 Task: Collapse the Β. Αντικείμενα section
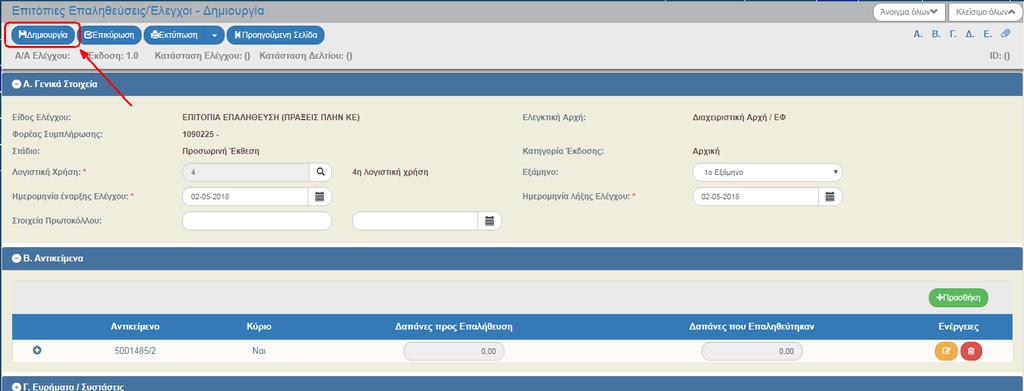tap(16, 258)
